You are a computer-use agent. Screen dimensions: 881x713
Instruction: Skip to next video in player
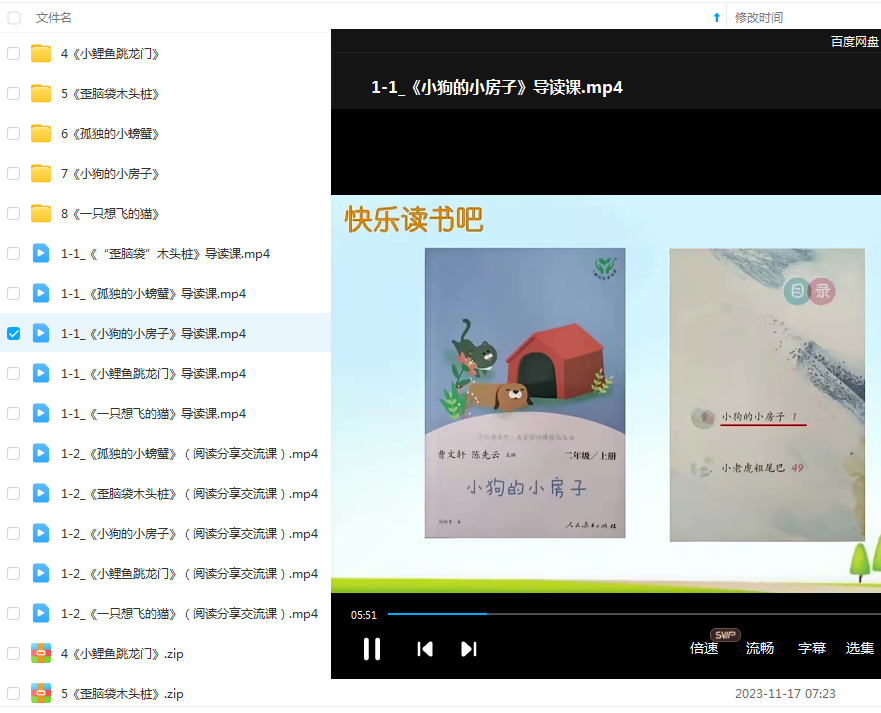[x=469, y=649]
